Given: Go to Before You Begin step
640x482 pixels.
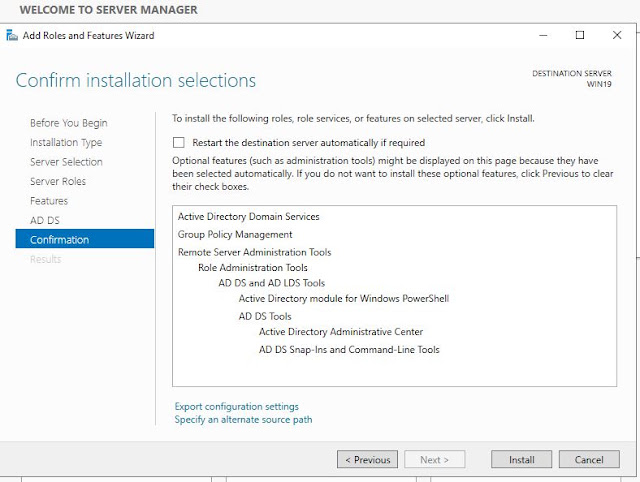Looking at the screenshot, I should point(69,123).
